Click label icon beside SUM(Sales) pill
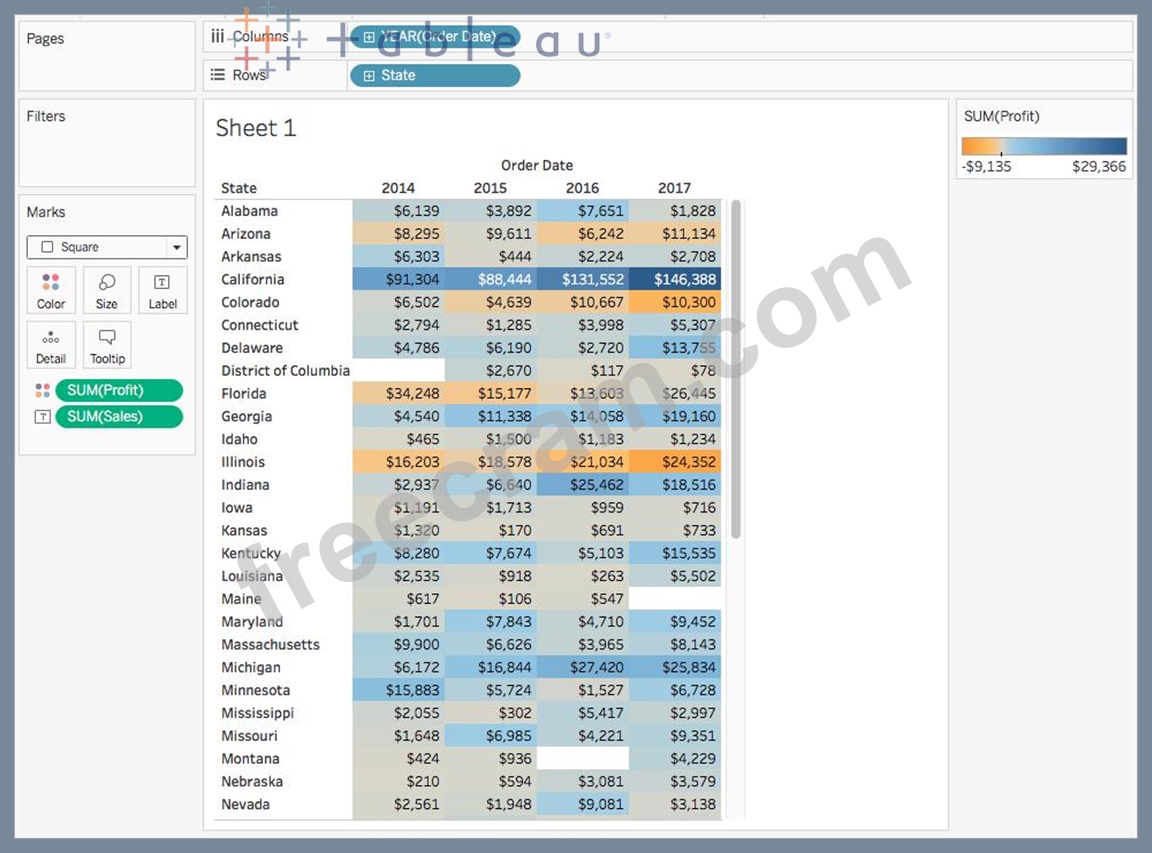The height and width of the screenshot is (853, 1152). tap(43, 417)
